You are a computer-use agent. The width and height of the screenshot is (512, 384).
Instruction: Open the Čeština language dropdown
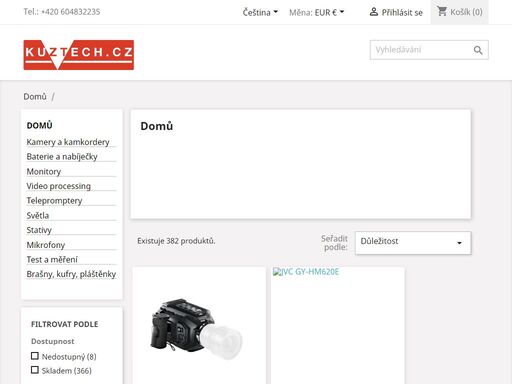[x=260, y=12]
